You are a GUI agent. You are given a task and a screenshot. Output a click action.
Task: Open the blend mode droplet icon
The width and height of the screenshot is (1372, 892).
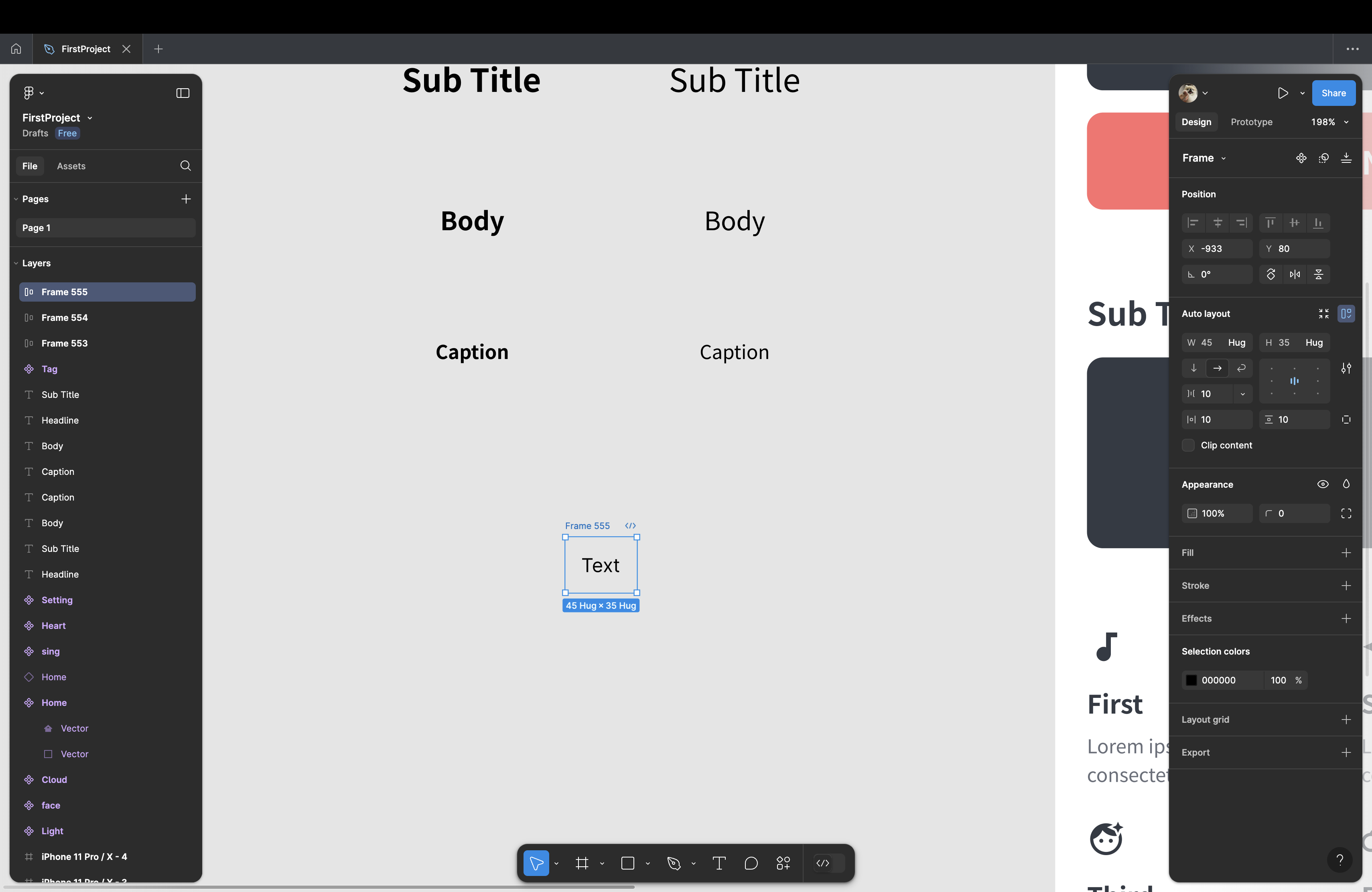(1346, 484)
